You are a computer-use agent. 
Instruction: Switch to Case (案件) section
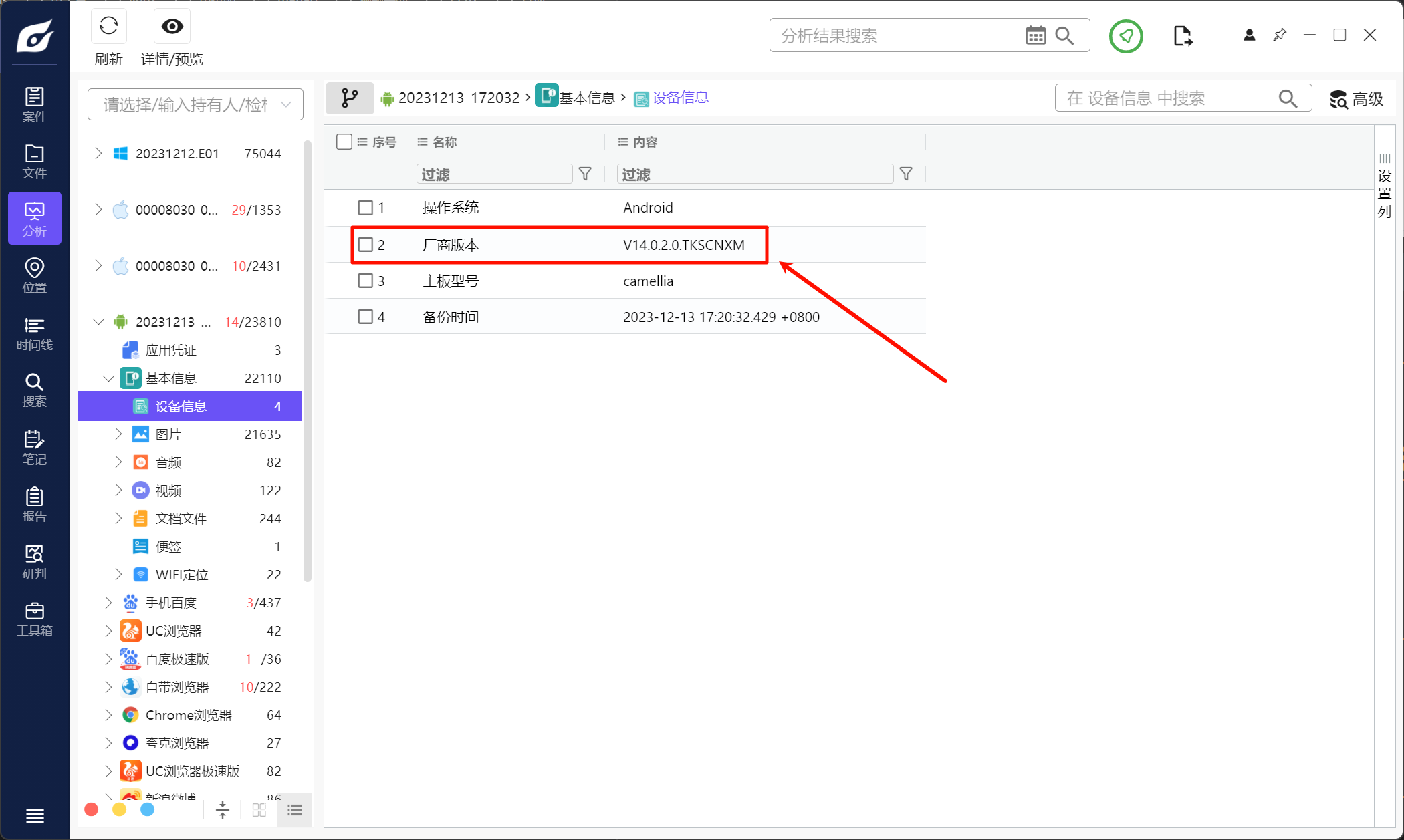point(34,105)
